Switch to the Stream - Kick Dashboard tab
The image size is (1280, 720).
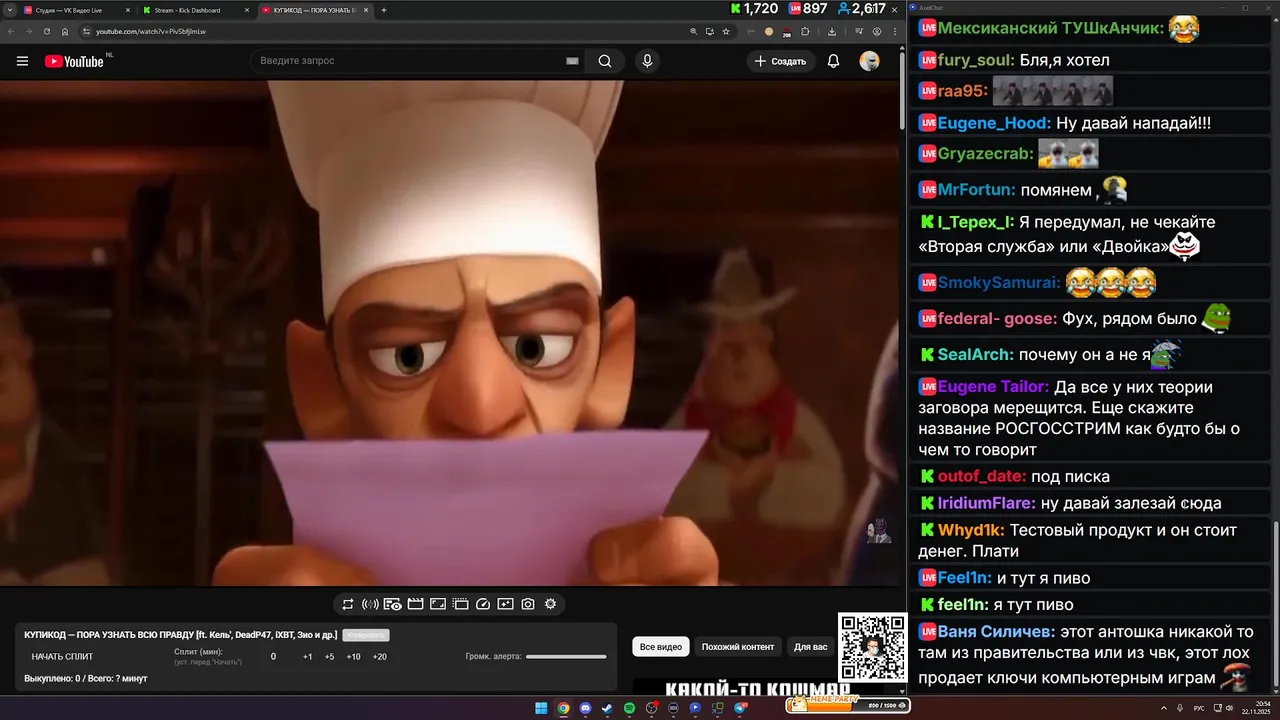tap(196, 10)
